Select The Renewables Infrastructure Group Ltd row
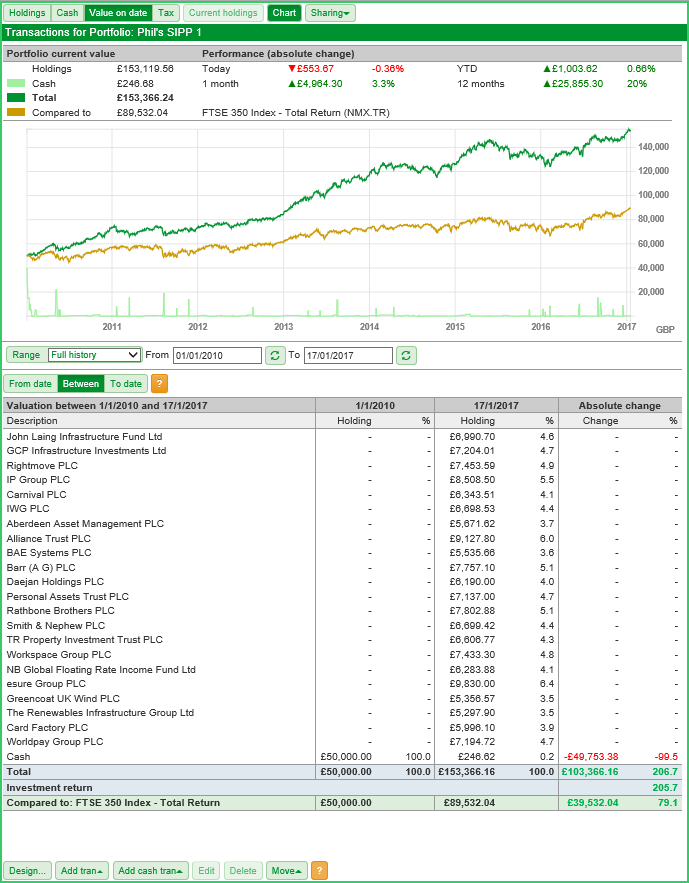Viewport: 689px width, 883px height. (342, 712)
